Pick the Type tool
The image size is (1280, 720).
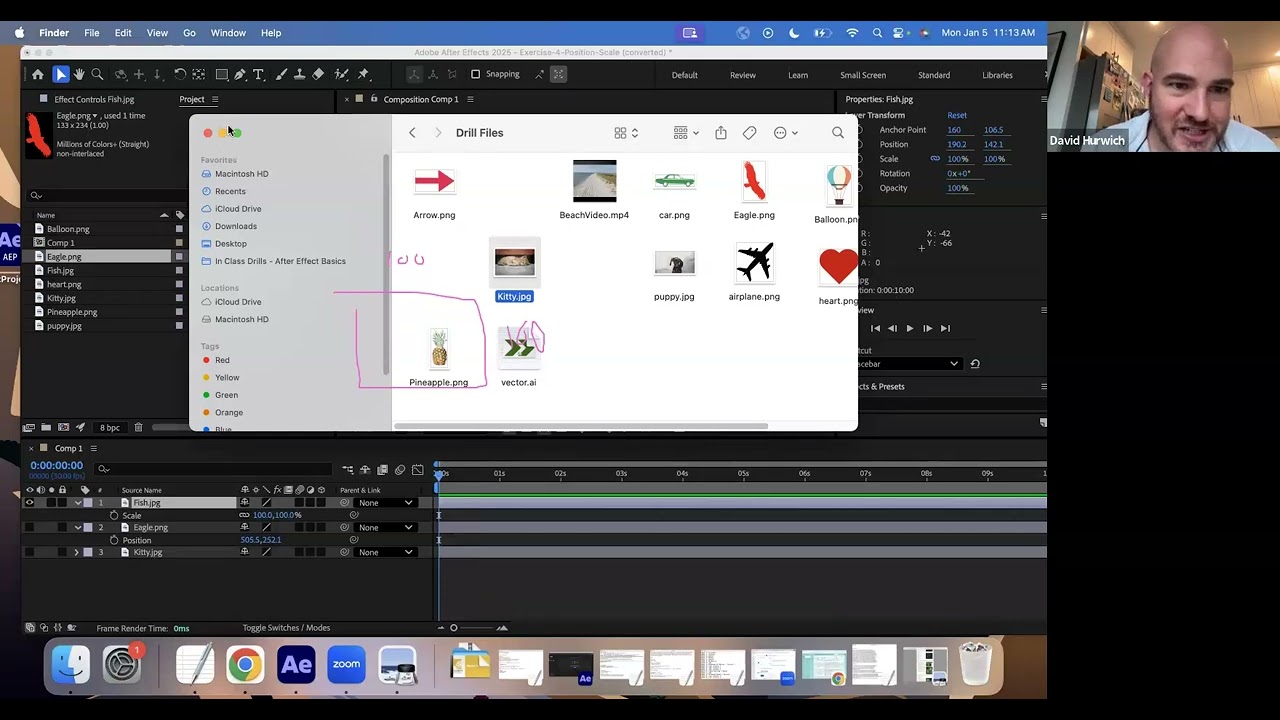(x=258, y=74)
